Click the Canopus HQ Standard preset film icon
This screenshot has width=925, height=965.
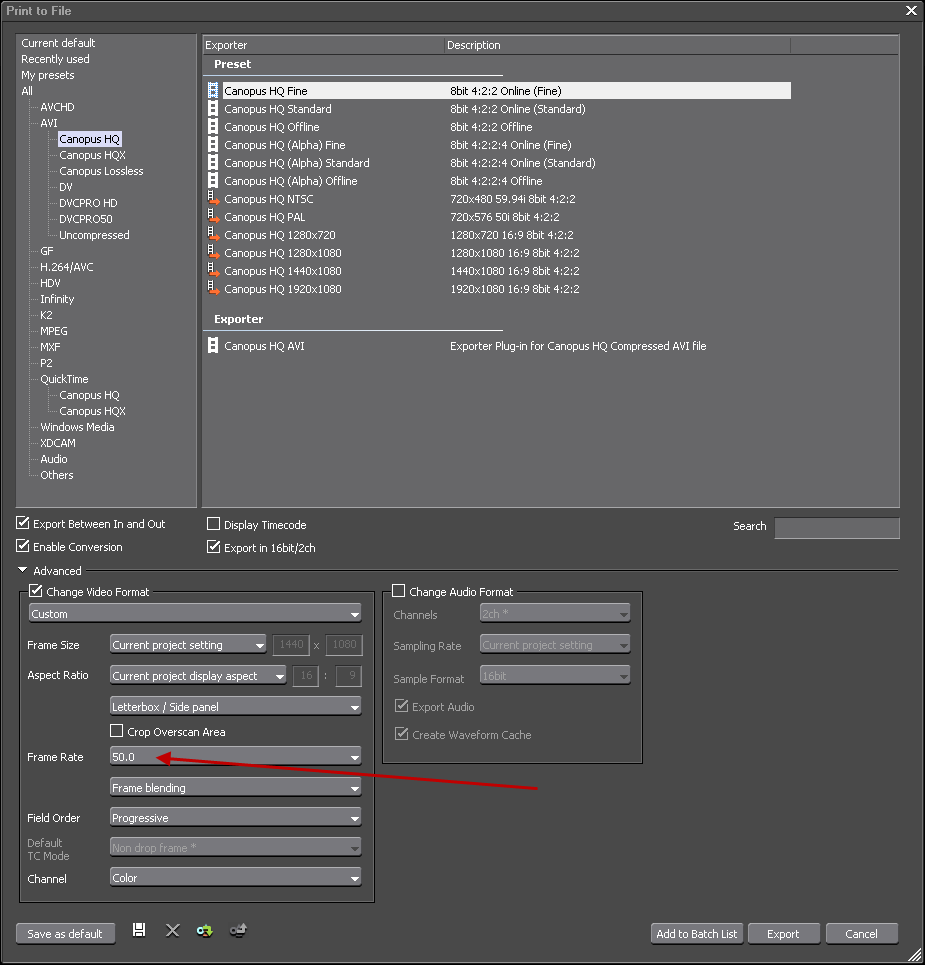click(x=212, y=109)
